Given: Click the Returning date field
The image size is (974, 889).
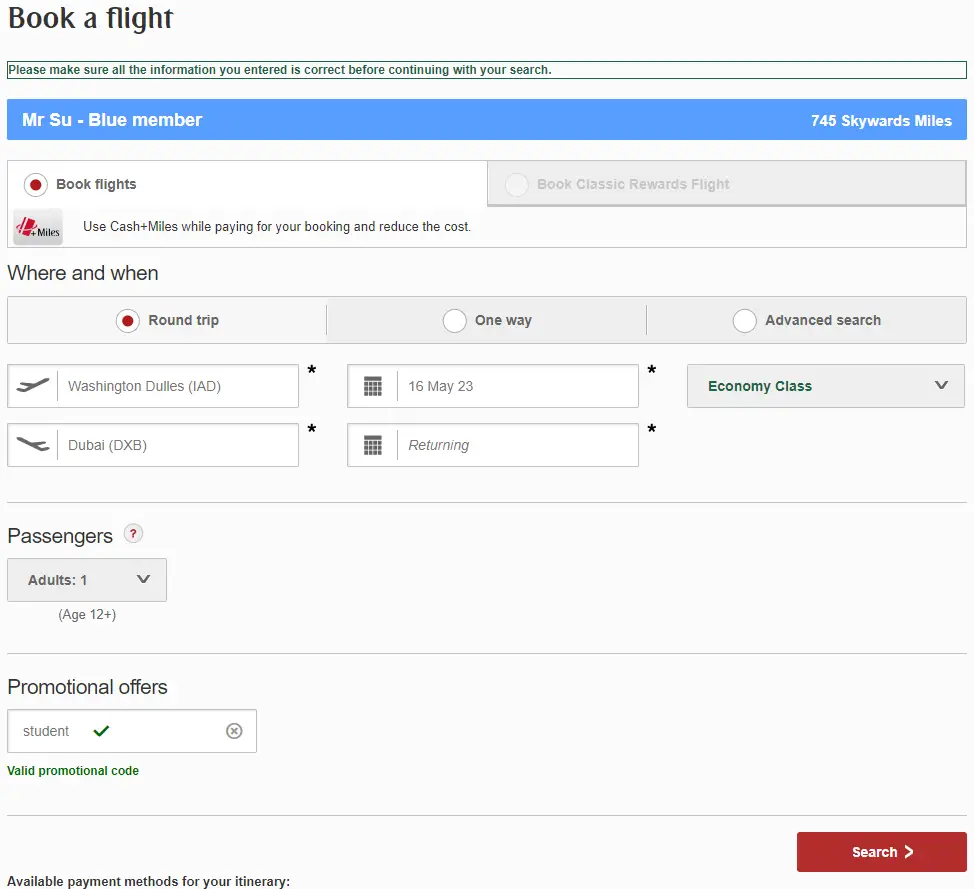Looking at the screenshot, I should (x=515, y=445).
